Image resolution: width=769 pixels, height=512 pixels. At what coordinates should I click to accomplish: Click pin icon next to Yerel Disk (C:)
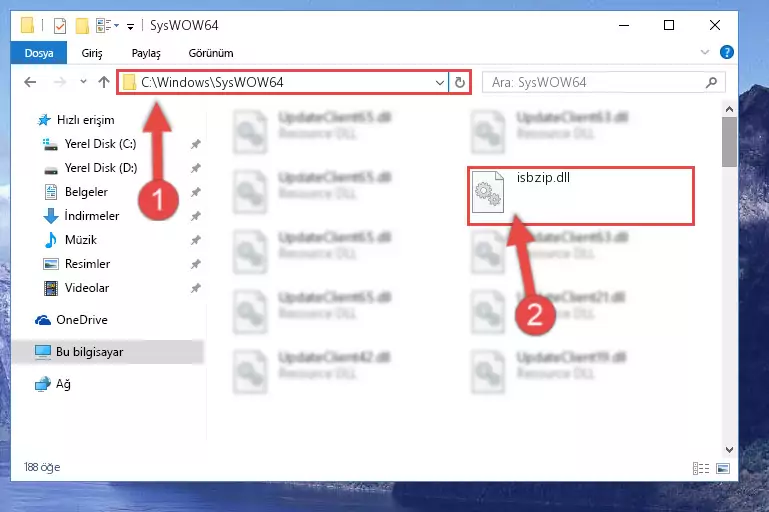[x=196, y=144]
